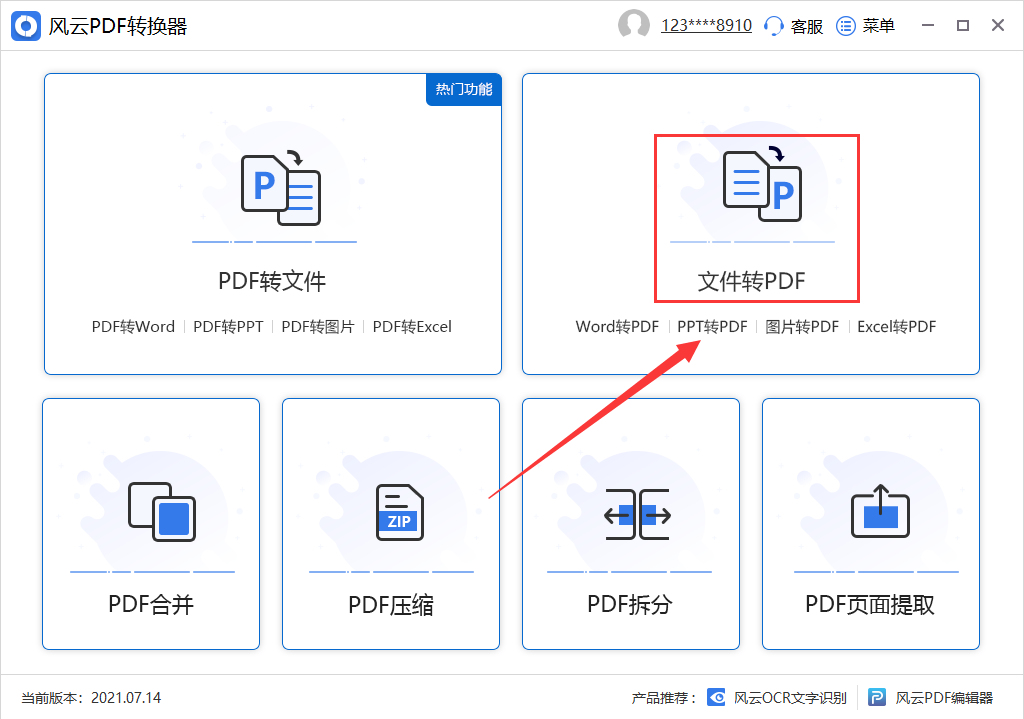Click the PDF页面提取 upload box icon
Screen dimensions: 1024x719
(880, 511)
